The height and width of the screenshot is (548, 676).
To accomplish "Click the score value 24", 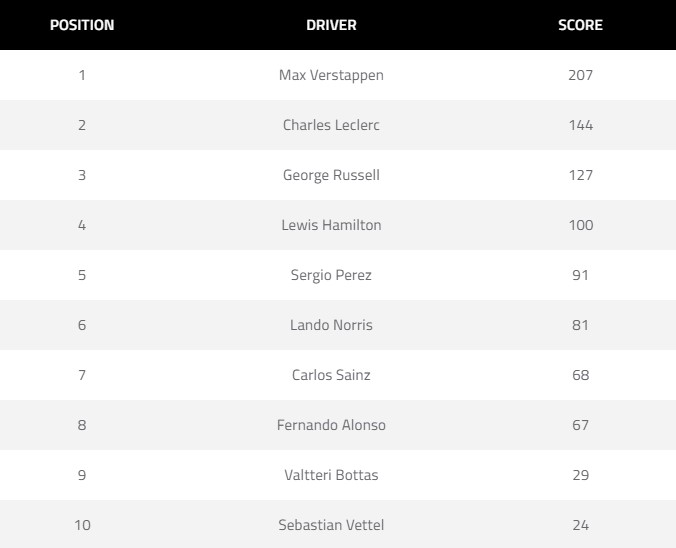I will click(580, 525).
